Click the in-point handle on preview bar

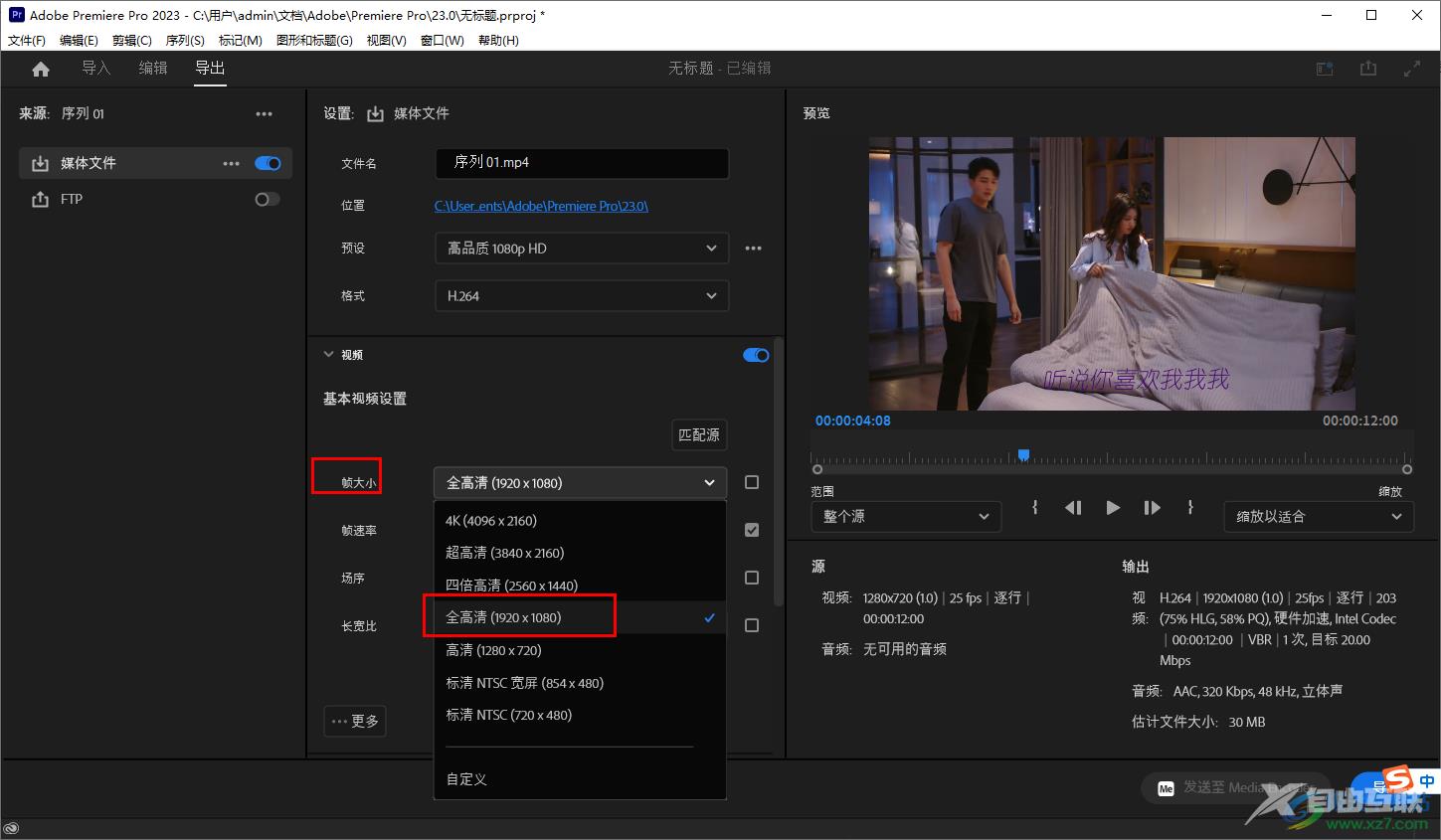pos(817,469)
